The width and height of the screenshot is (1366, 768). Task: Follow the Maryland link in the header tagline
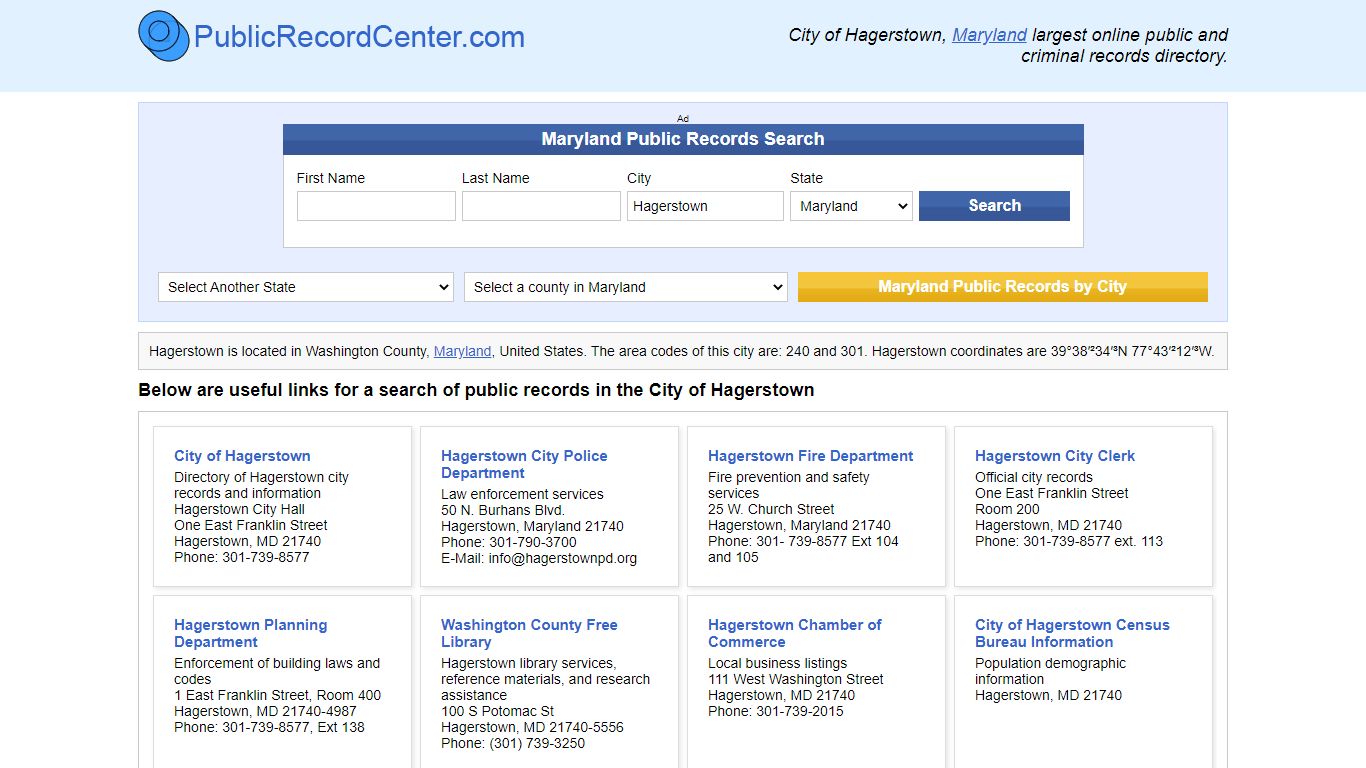tap(989, 35)
